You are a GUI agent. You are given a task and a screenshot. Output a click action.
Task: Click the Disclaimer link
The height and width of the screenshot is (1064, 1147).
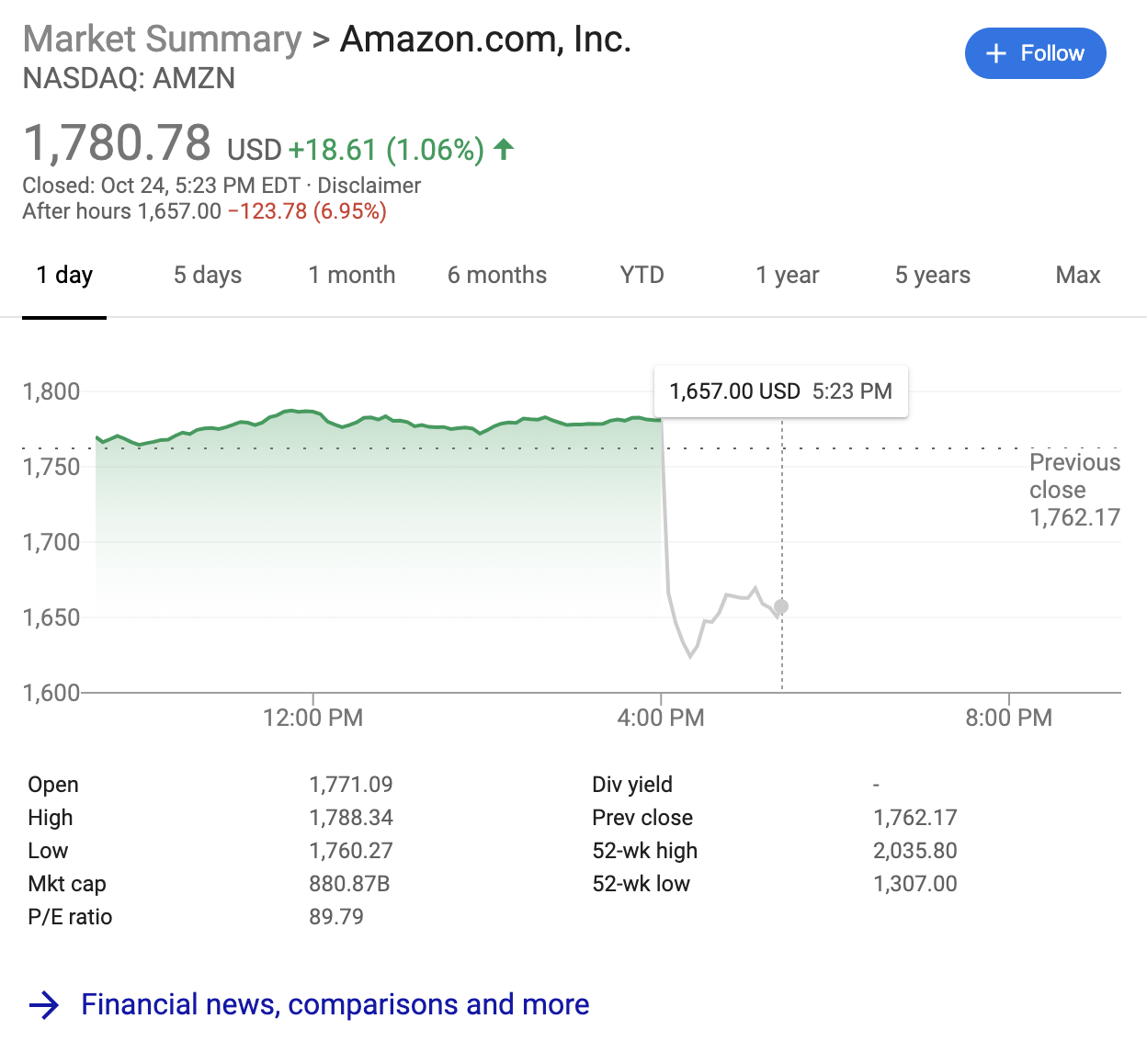click(x=369, y=186)
